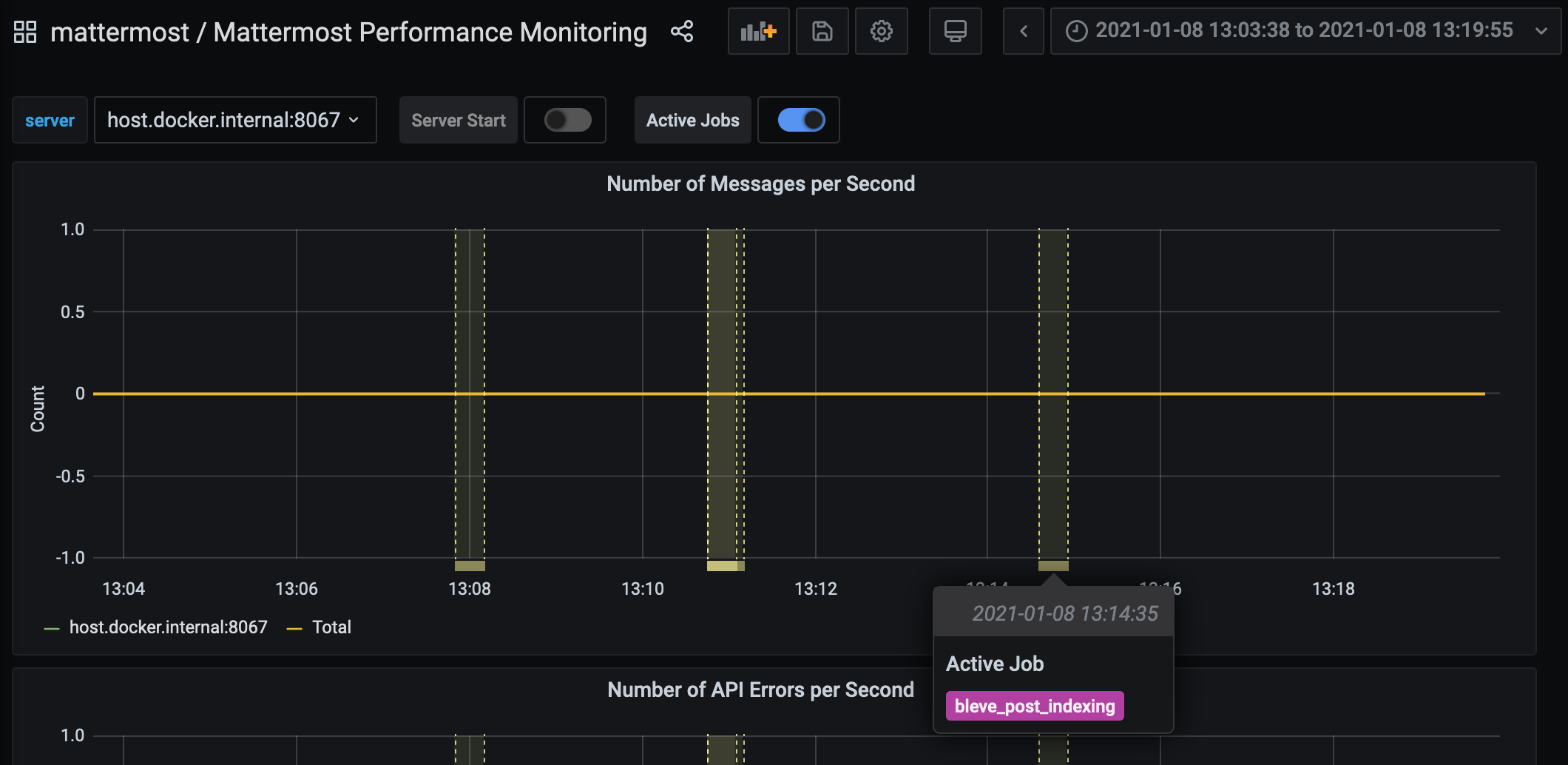Open dashboard settings with the gear icon
Viewport: 1568px width, 765px height.
[x=881, y=31]
